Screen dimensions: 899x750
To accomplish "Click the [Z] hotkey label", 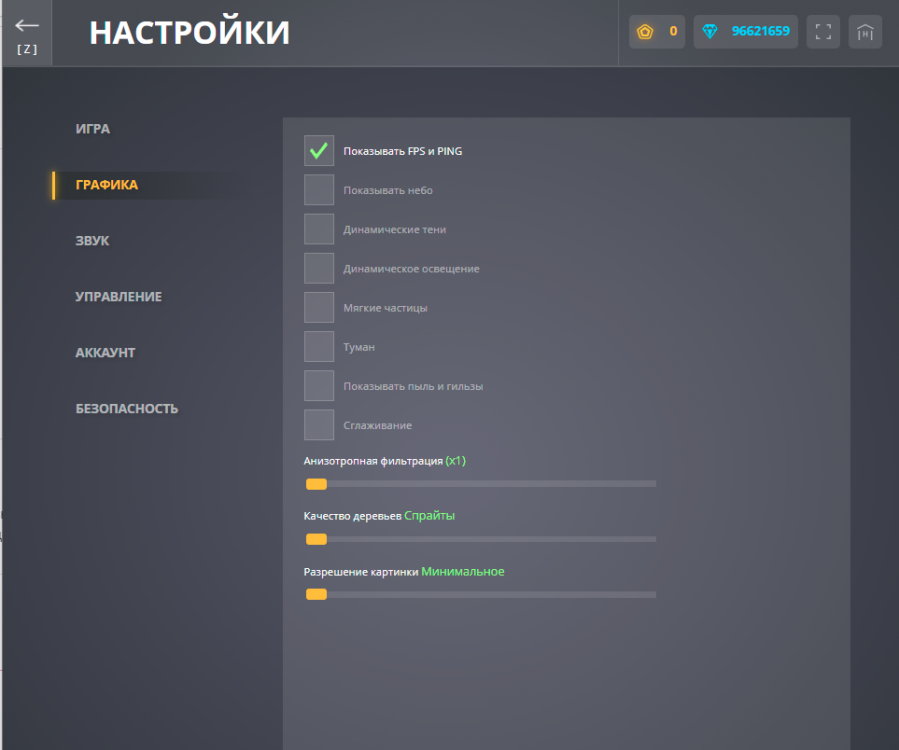I will pyautogui.click(x=27, y=49).
